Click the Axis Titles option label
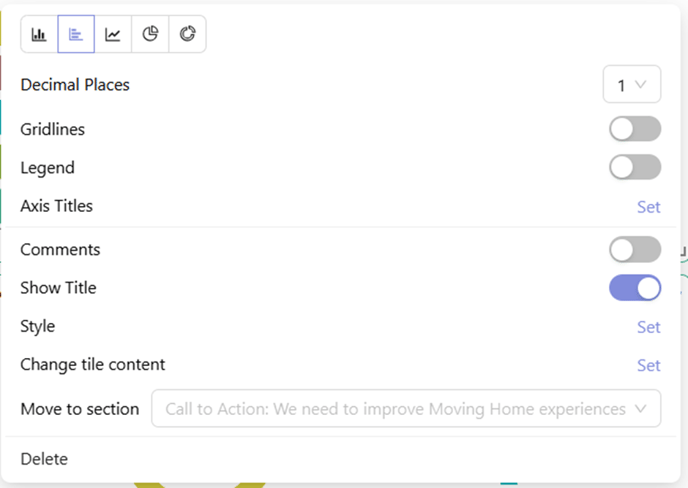The image size is (688, 488). tap(57, 206)
